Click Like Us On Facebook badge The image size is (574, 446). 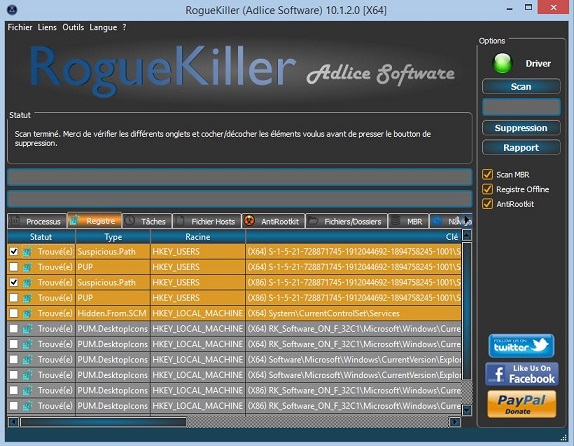click(522, 374)
